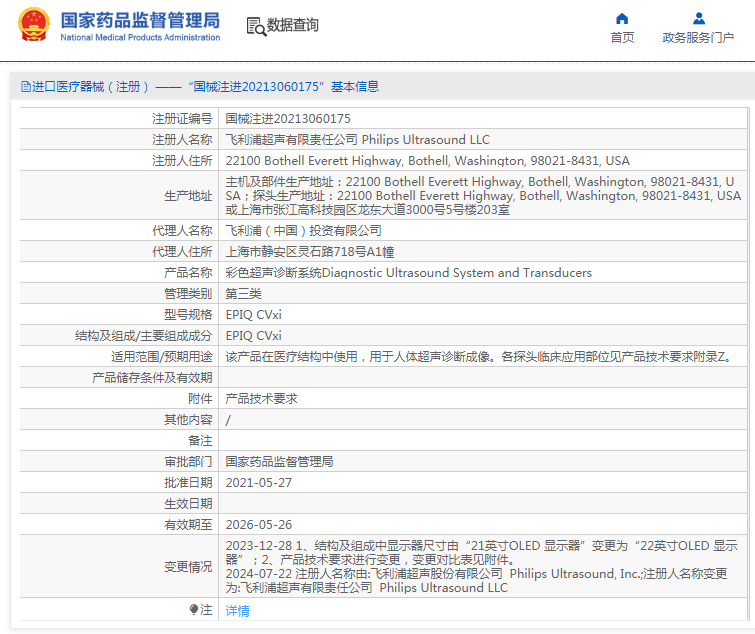Click the 批准日期 label
This screenshot has height=634, width=755.
pos(188,483)
